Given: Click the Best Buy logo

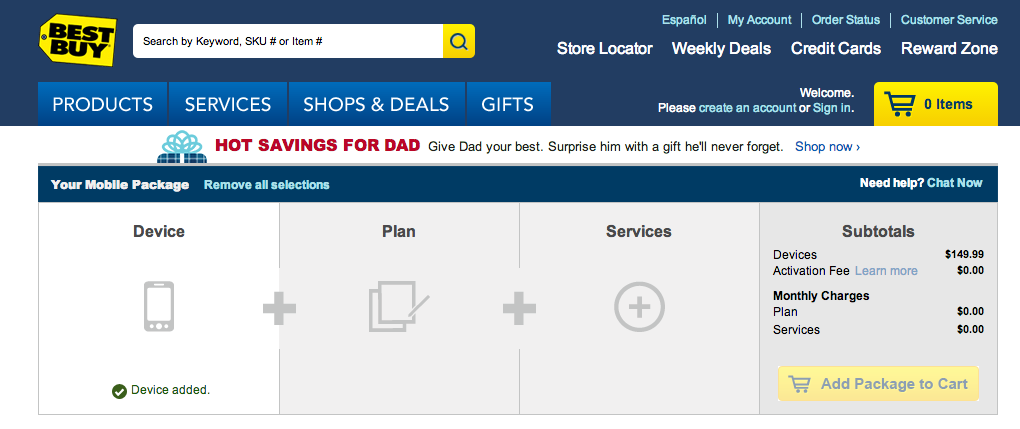Looking at the screenshot, I should [78, 40].
